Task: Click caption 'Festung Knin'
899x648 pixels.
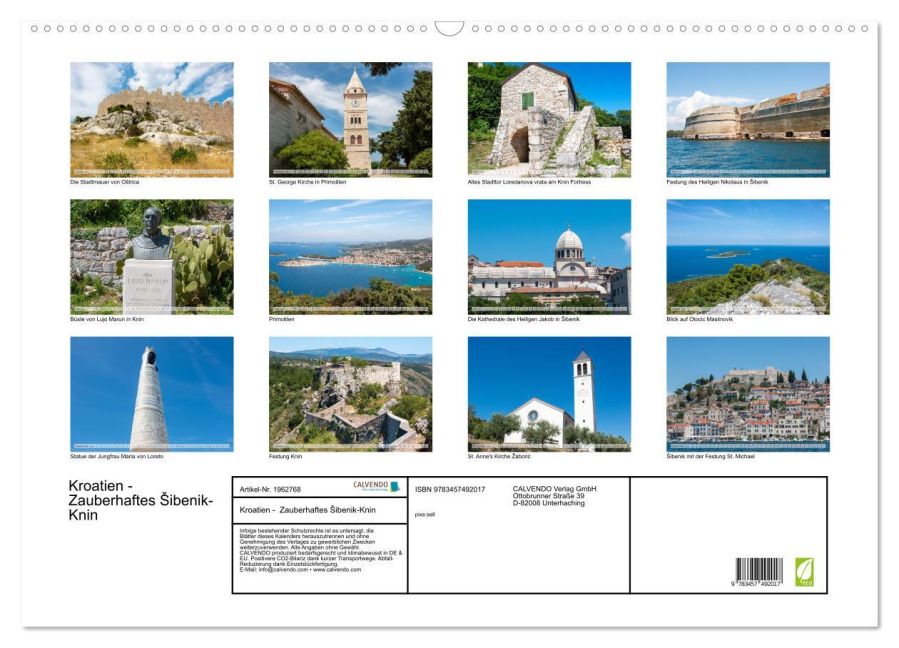Action: click(285, 456)
